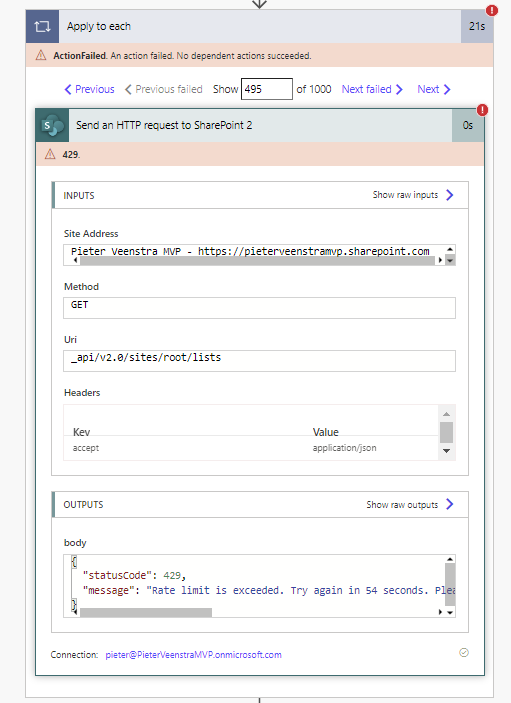511x703 pixels.
Task: Click the connection status checkmark icon
Action: pos(464,652)
